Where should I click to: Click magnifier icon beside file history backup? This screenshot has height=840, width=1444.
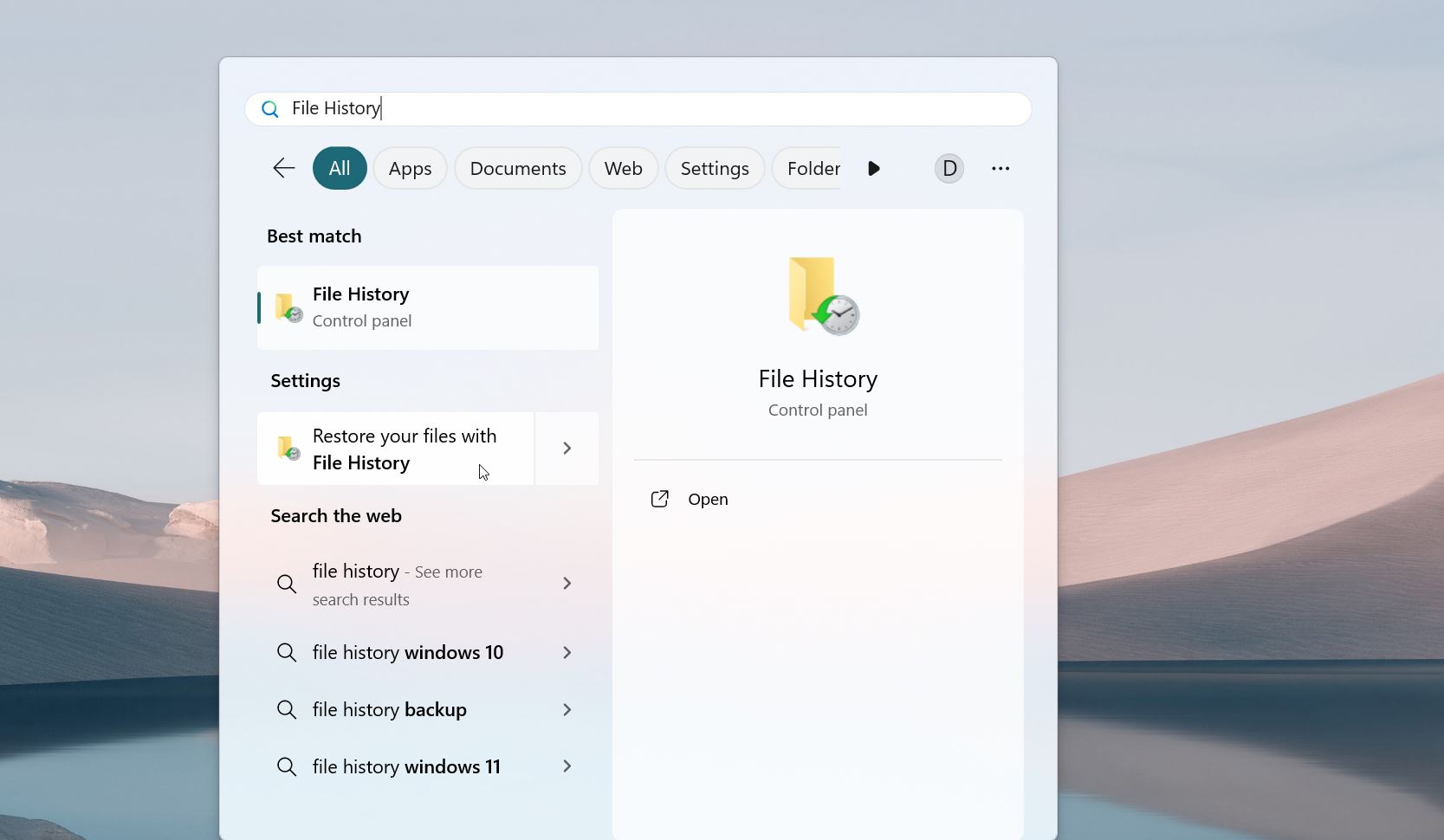(287, 710)
